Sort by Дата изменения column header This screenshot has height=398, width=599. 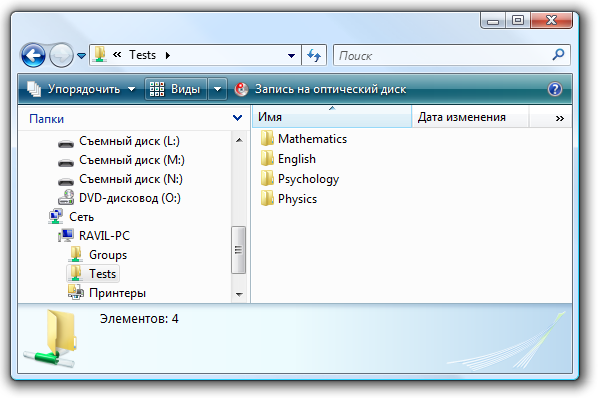point(470,117)
